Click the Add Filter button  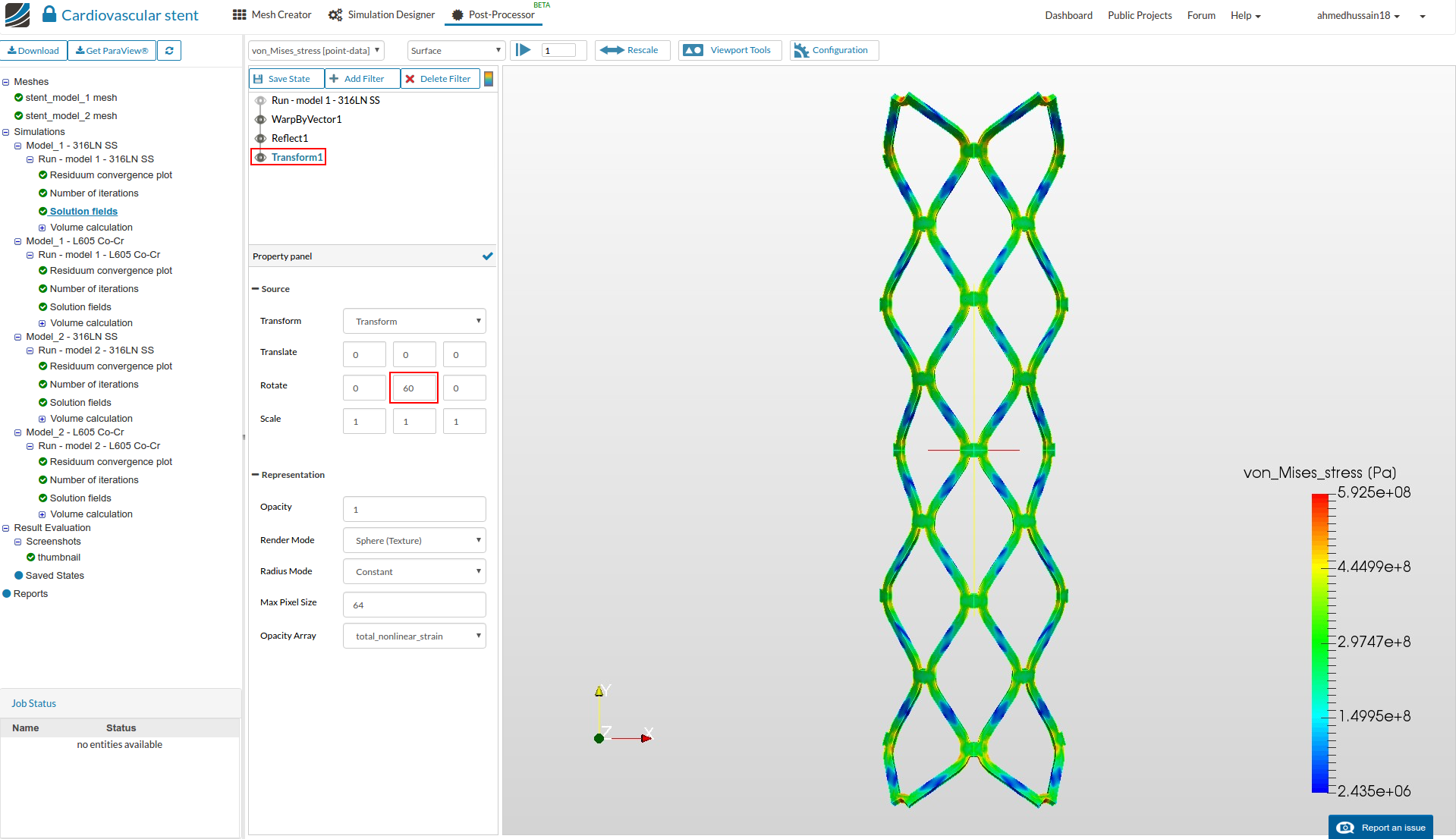pos(362,78)
